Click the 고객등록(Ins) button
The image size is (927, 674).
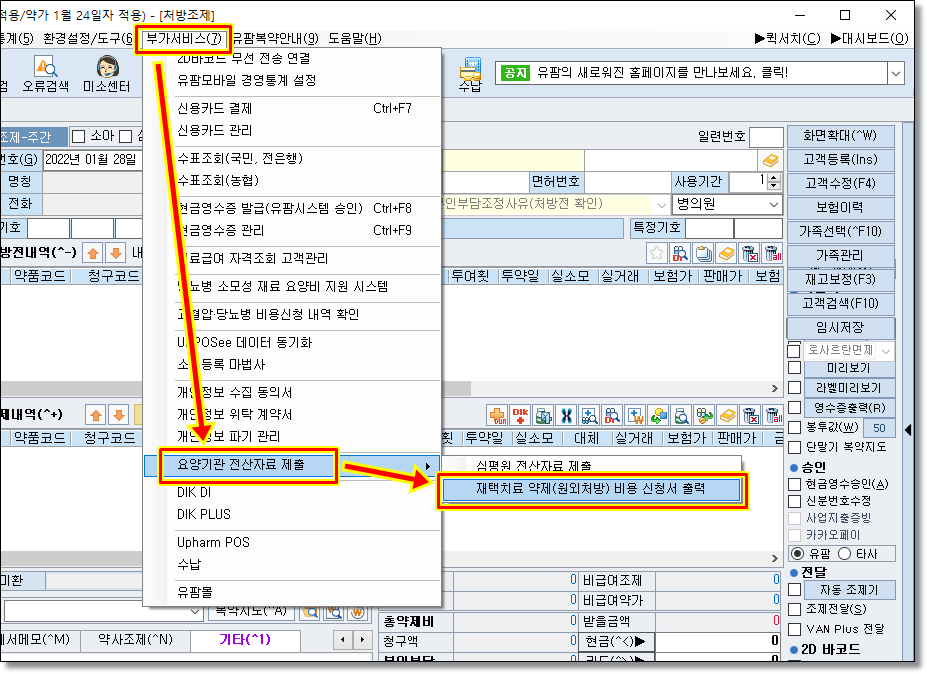tap(839, 160)
